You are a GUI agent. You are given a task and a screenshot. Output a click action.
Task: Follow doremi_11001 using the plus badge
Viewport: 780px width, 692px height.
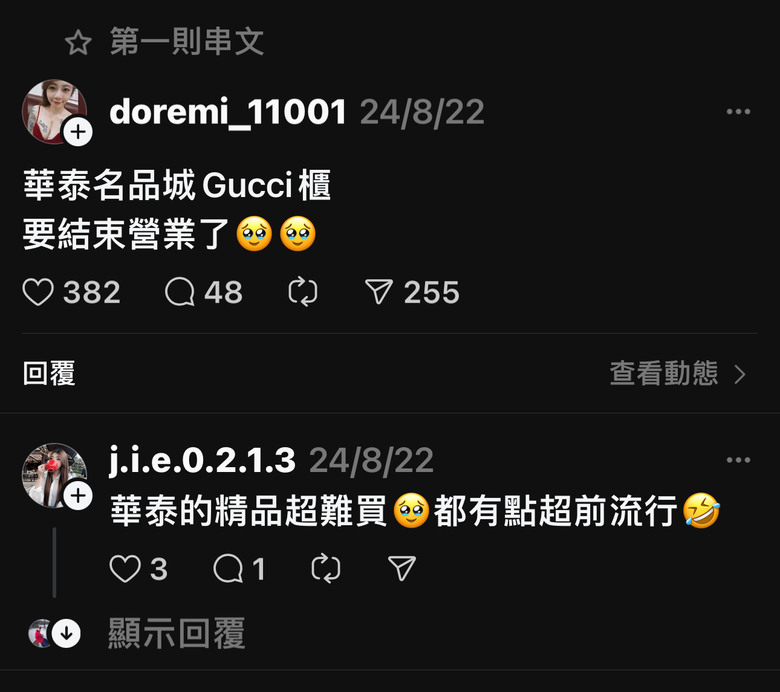tap(78, 132)
